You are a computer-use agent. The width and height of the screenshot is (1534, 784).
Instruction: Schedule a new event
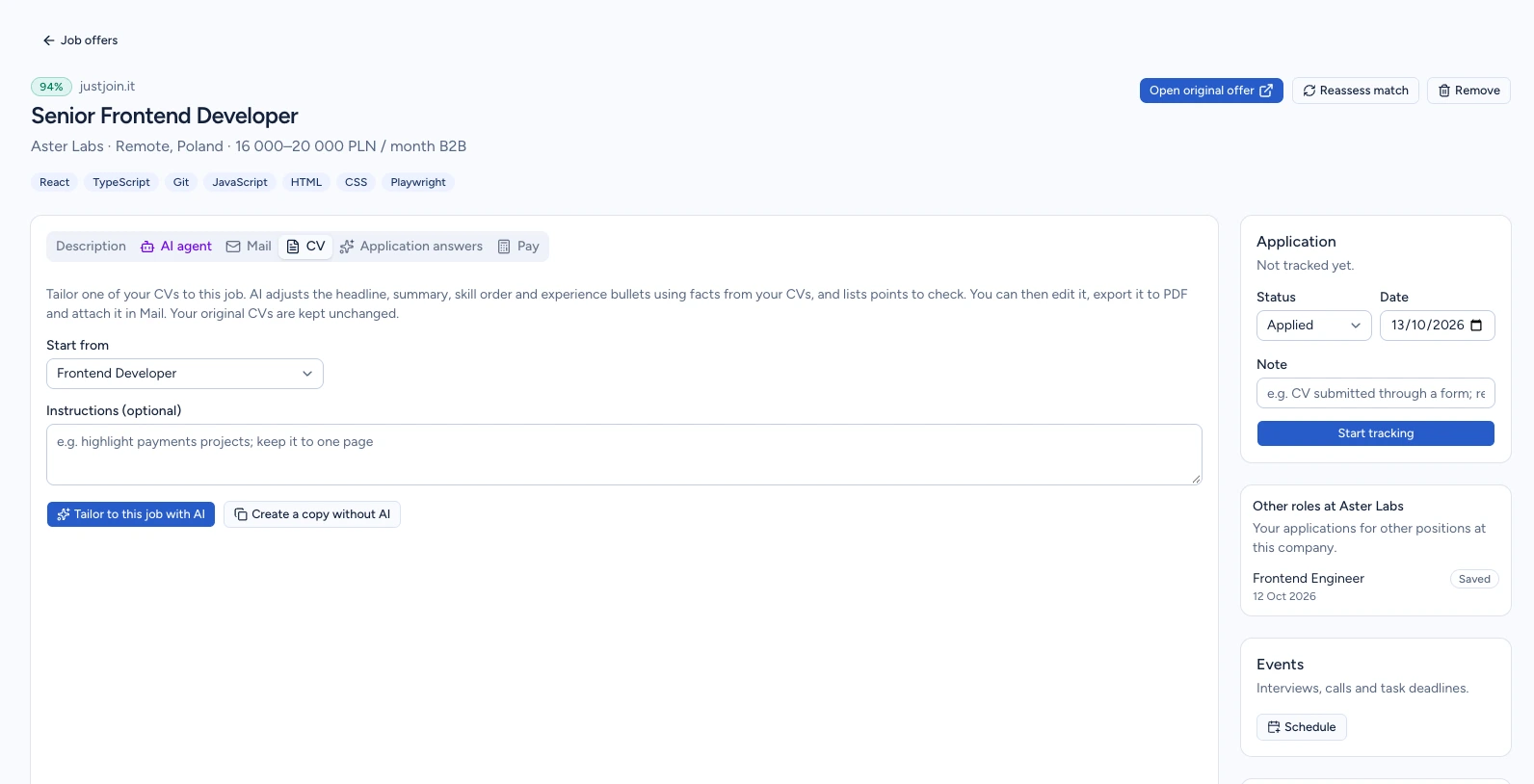(1302, 727)
